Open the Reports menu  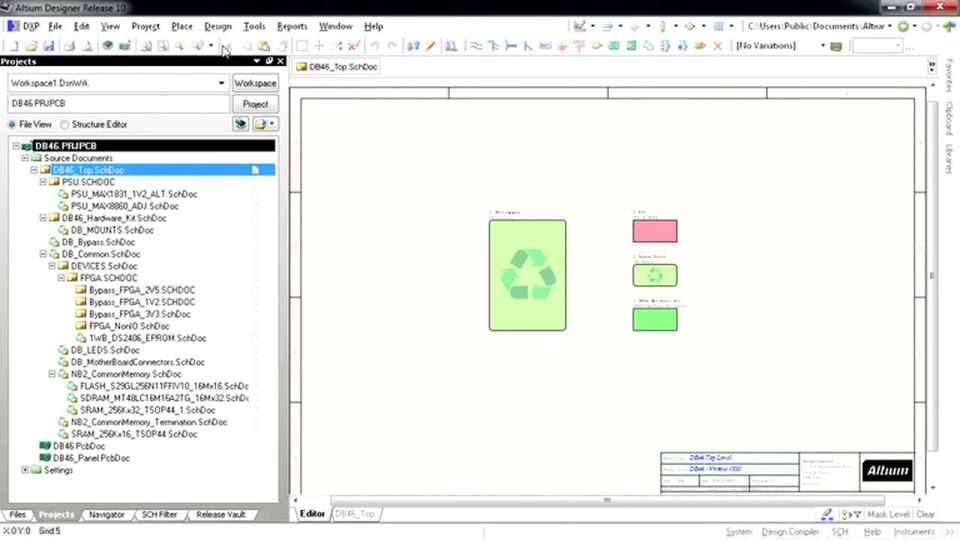[x=292, y=26]
